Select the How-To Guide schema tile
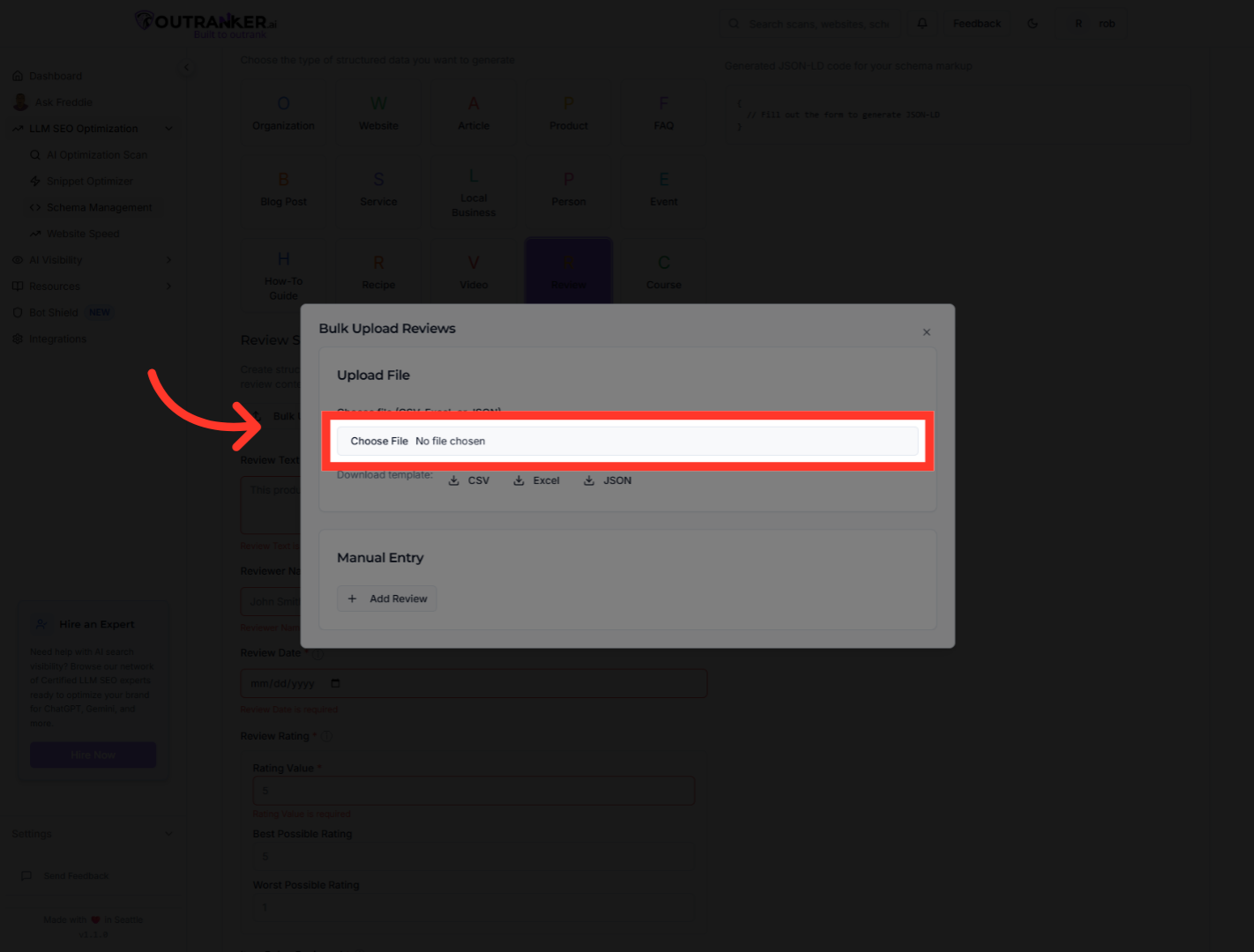Viewport: 1254px width, 952px height. [283, 273]
